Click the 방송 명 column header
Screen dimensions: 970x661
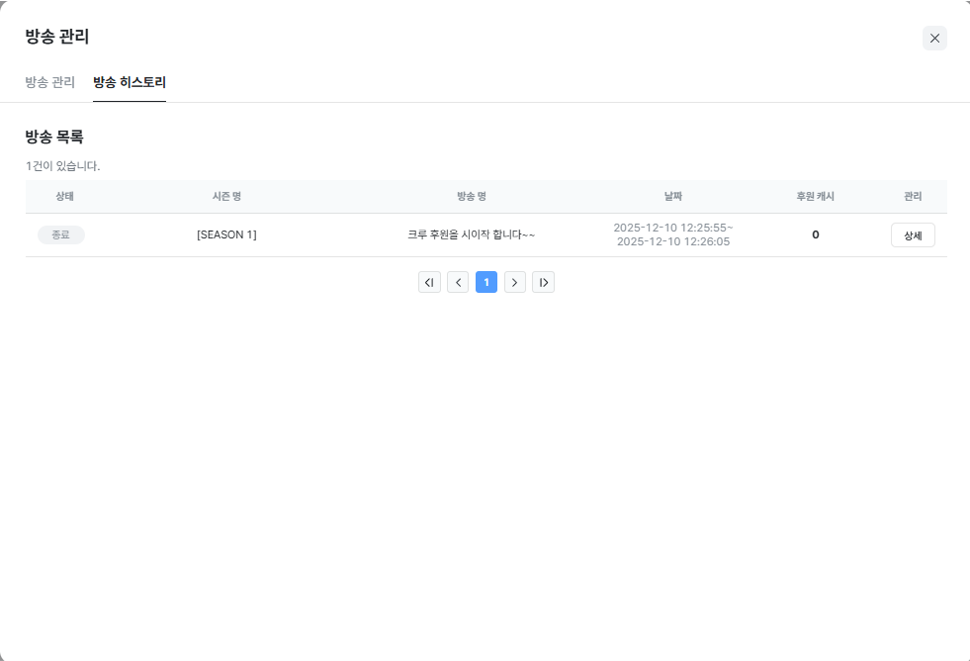pyautogui.click(x=470, y=197)
